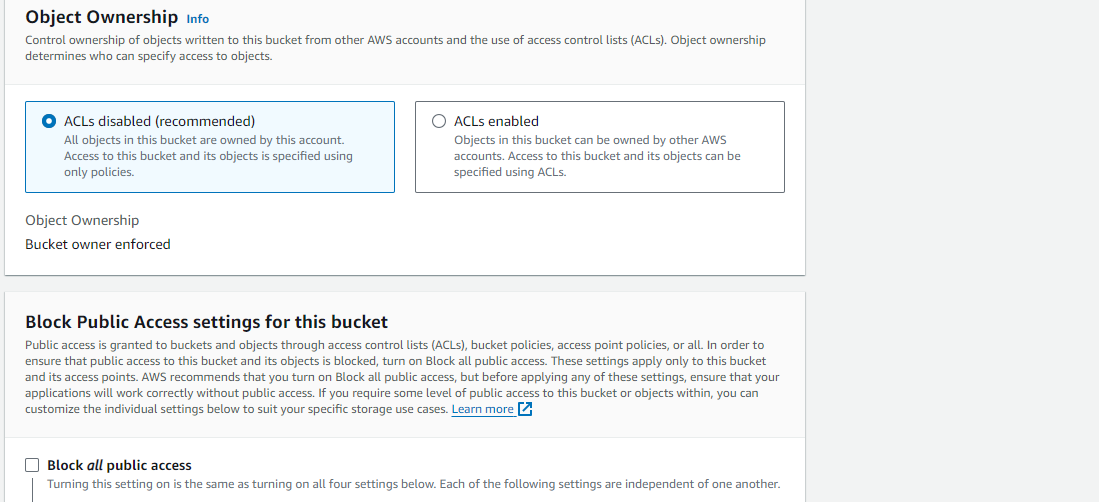The height and width of the screenshot is (502, 1099).
Task: Click the 'Turning this setting on' helper text
Action: [x=413, y=484]
